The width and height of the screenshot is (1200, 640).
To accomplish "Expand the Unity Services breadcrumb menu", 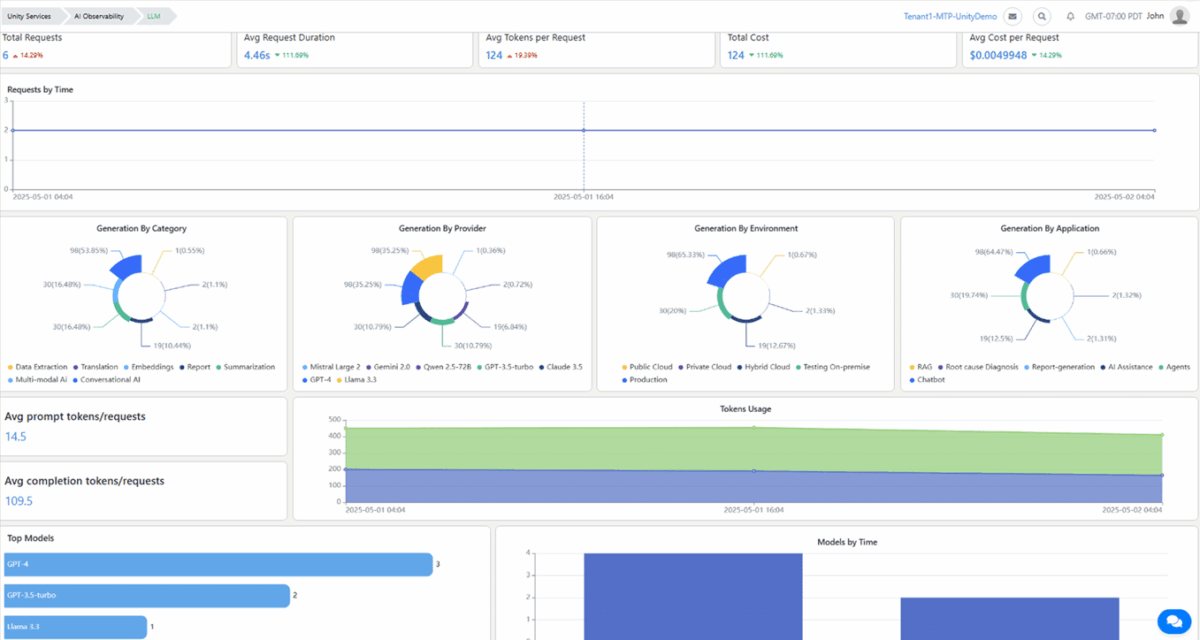I will tap(30, 16).
